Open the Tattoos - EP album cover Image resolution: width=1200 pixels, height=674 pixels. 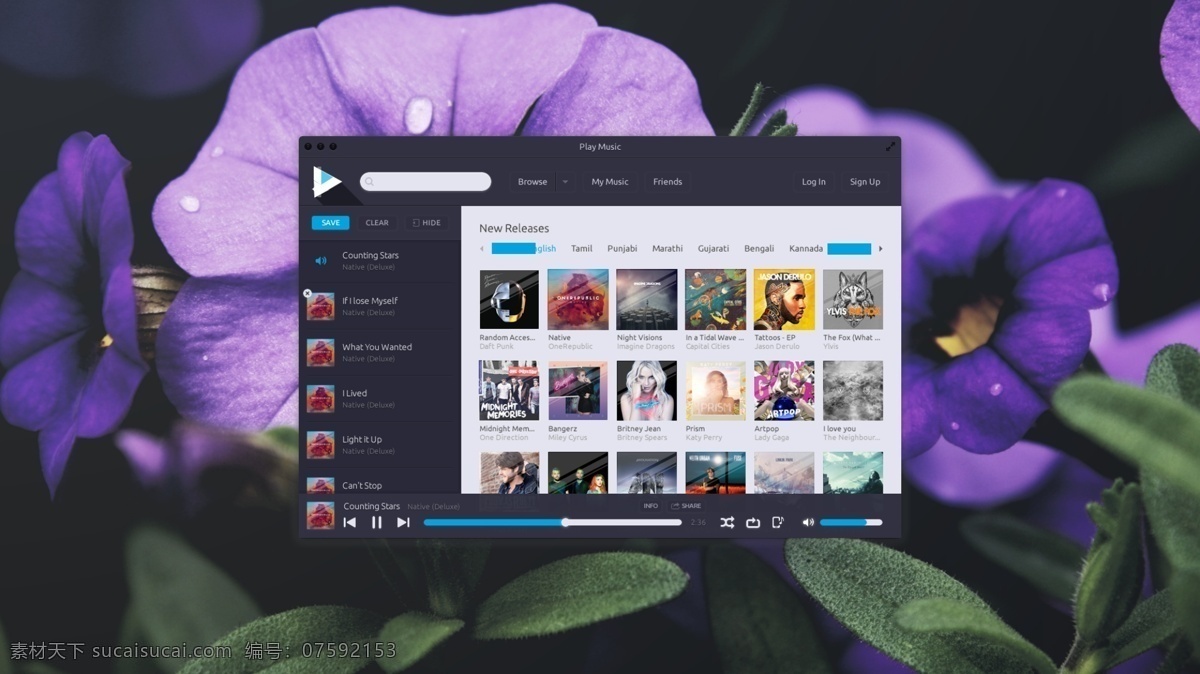[x=784, y=299]
